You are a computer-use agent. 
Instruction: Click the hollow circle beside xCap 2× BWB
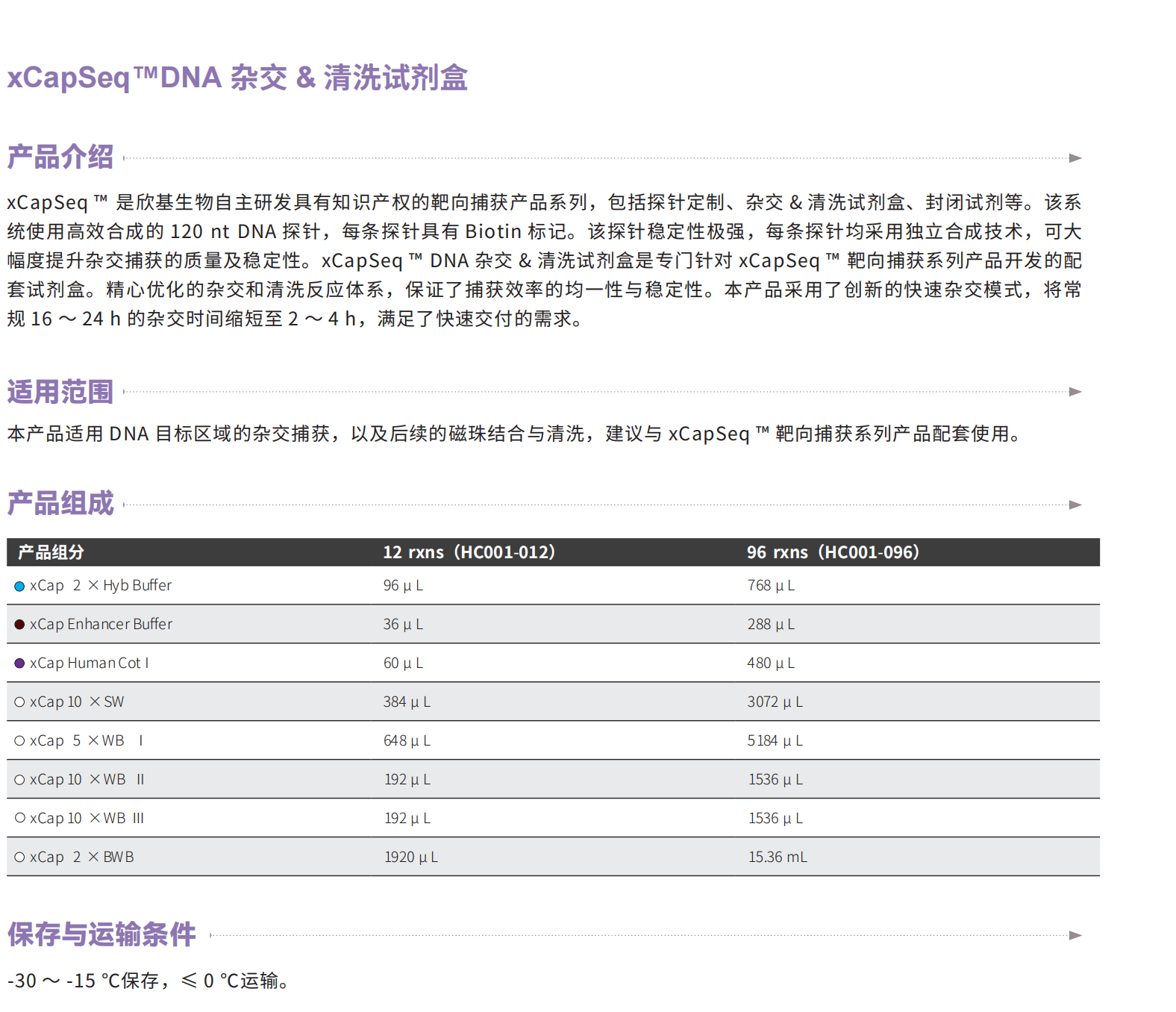[19, 858]
